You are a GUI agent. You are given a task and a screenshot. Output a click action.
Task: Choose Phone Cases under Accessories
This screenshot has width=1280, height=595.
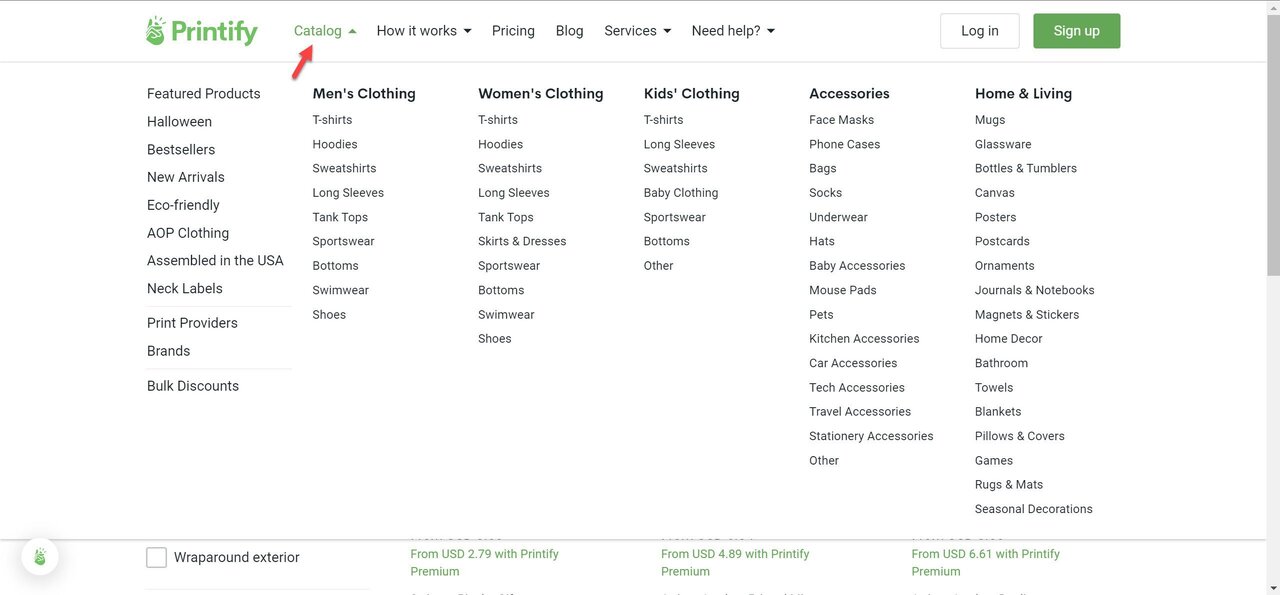[x=844, y=144]
